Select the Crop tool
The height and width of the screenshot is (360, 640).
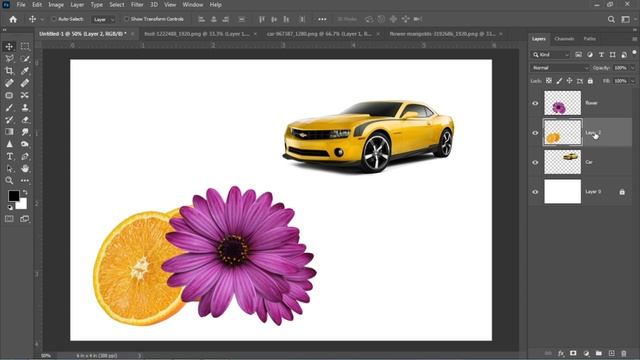[x=9, y=71]
